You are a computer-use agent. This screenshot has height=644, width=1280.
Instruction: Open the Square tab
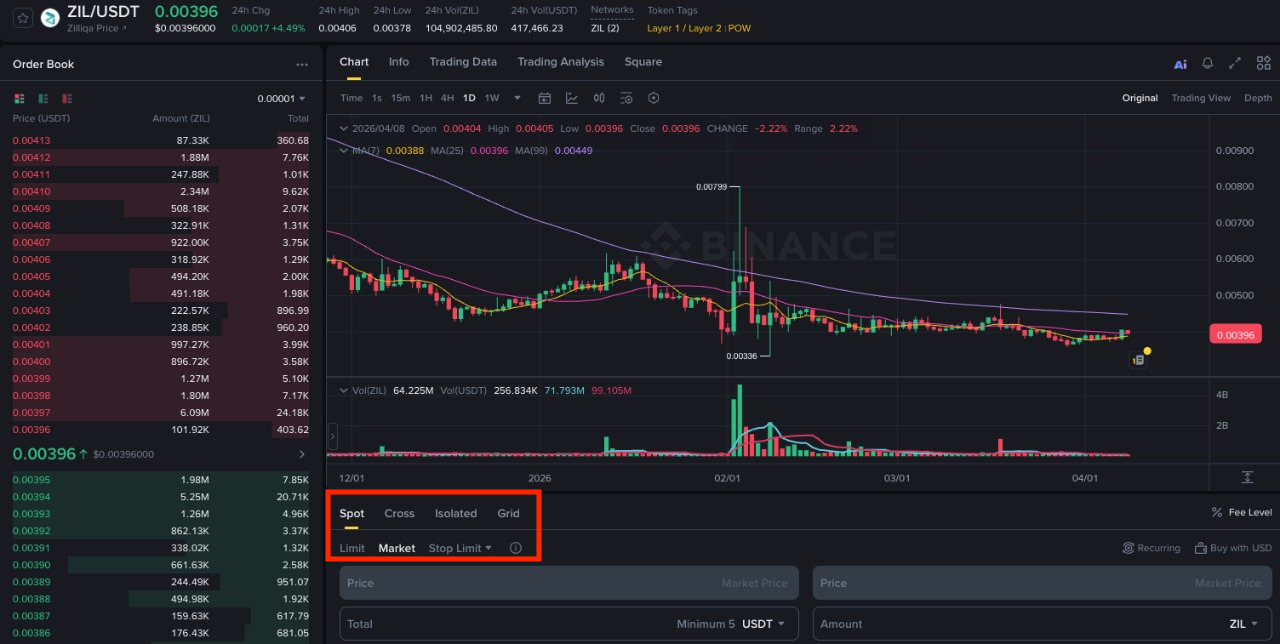(x=643, y=62)
